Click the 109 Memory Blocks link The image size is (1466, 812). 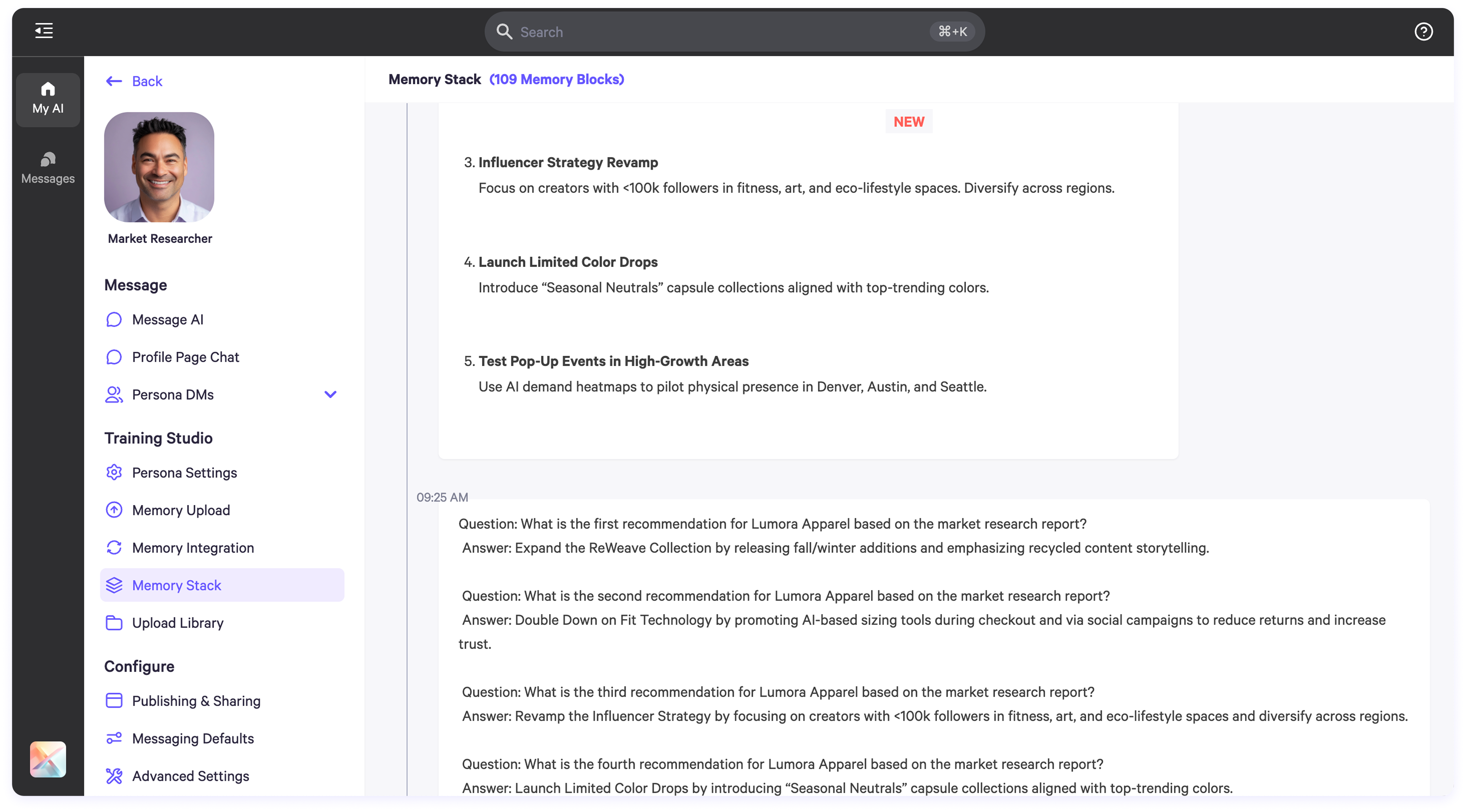pos(556,80)
